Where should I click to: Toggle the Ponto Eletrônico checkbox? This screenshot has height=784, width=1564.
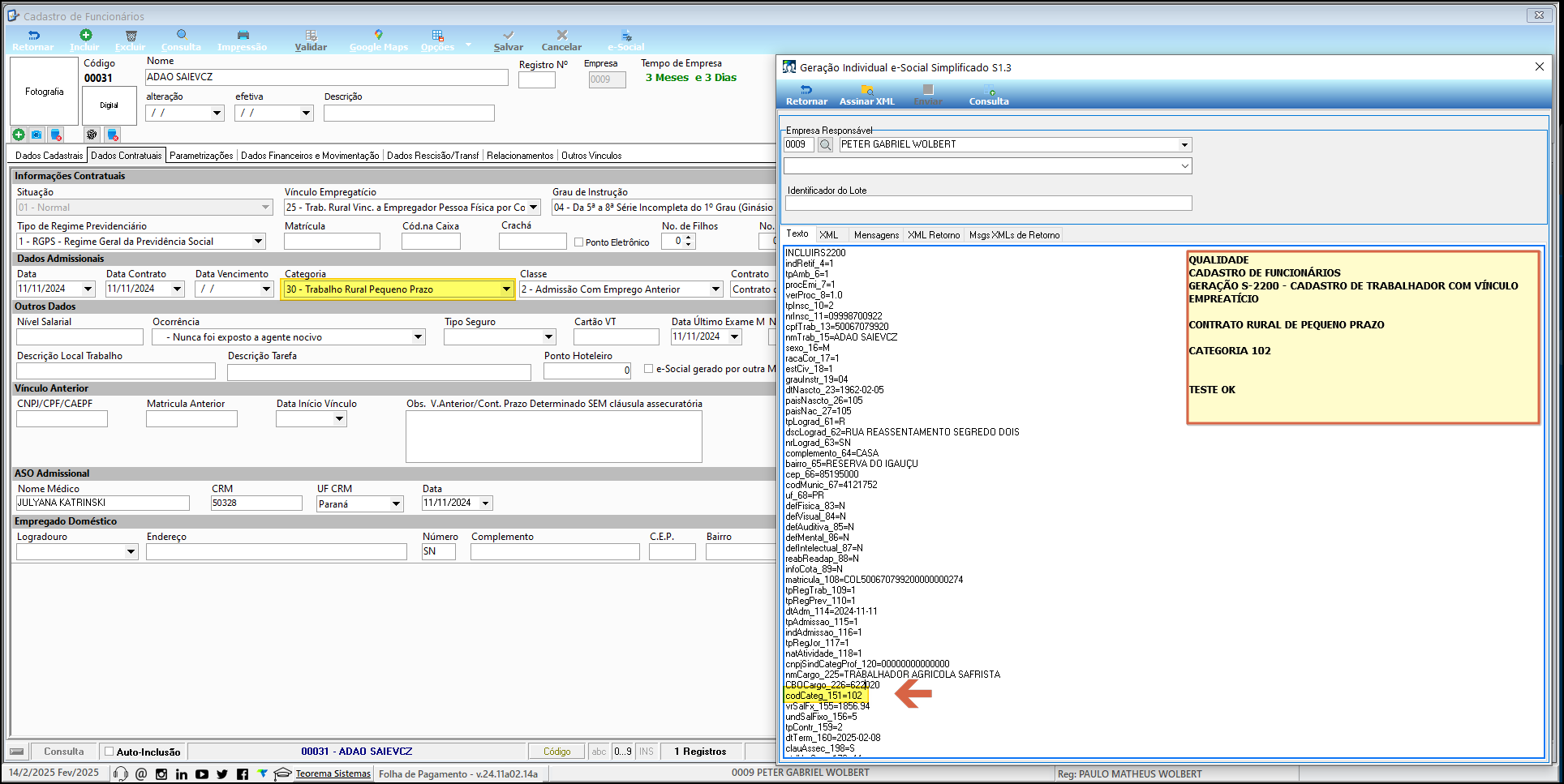pyautogui.click(x=578, y=242)
